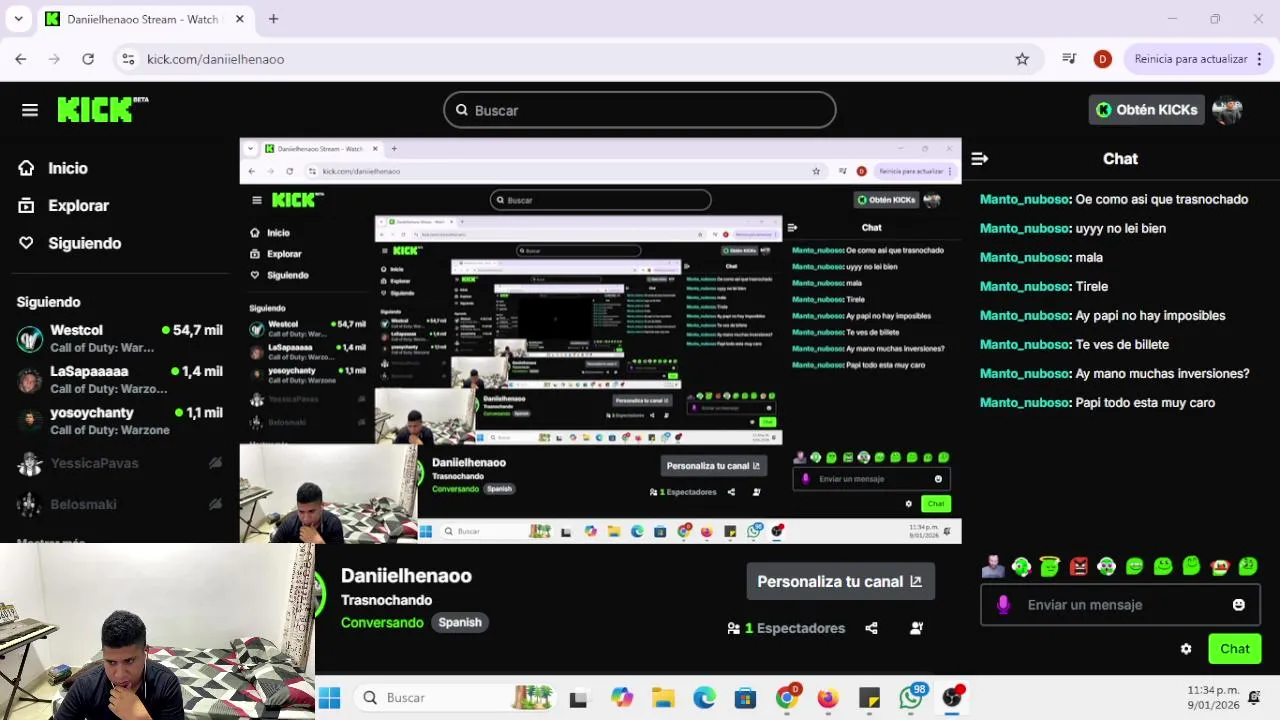This screenshot has height=720, width=1280.
Task: Click the user-check follow icon below Personaliza tu canal
Action: [x=916, y=628]
